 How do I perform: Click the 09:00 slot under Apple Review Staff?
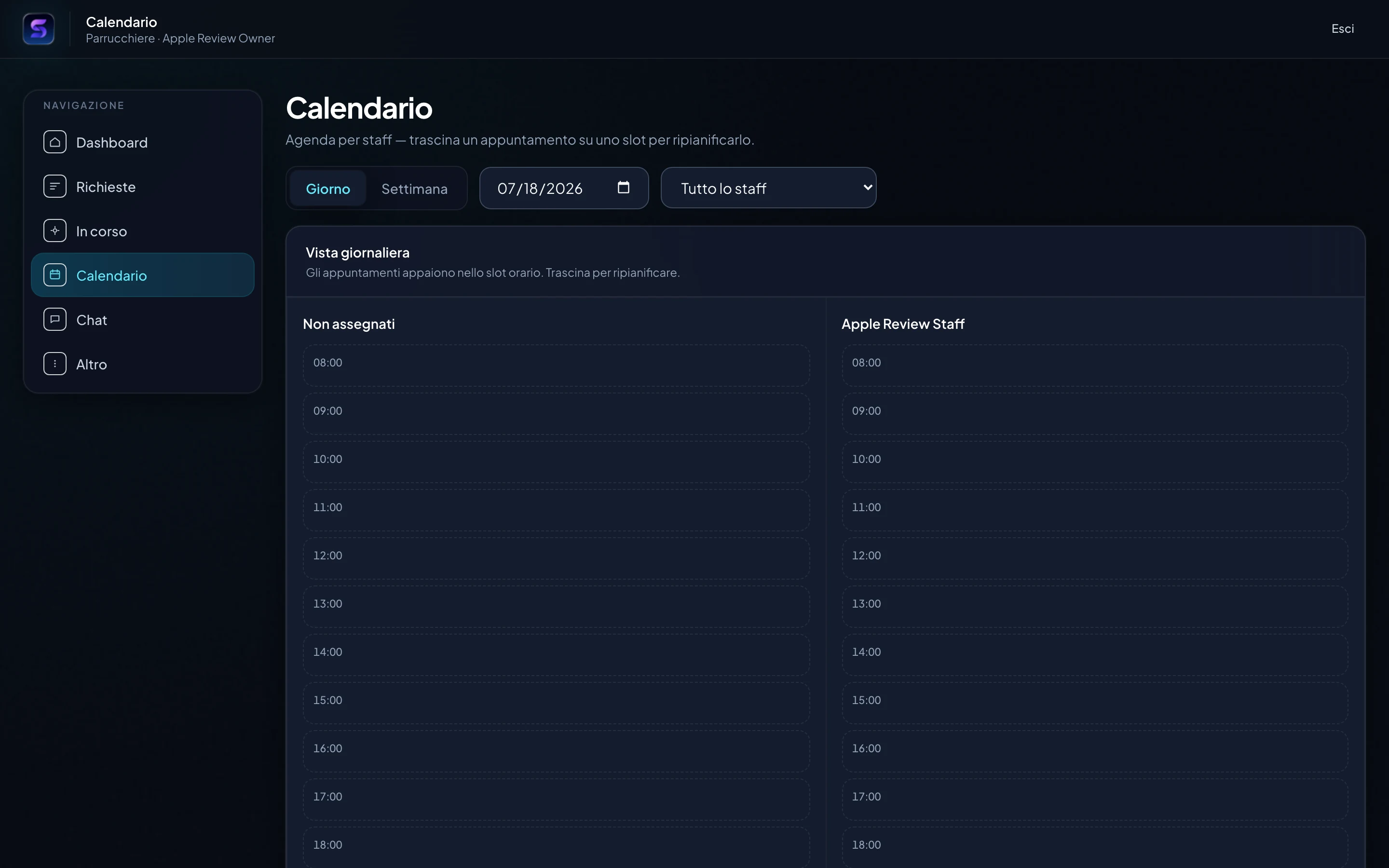1095,413
